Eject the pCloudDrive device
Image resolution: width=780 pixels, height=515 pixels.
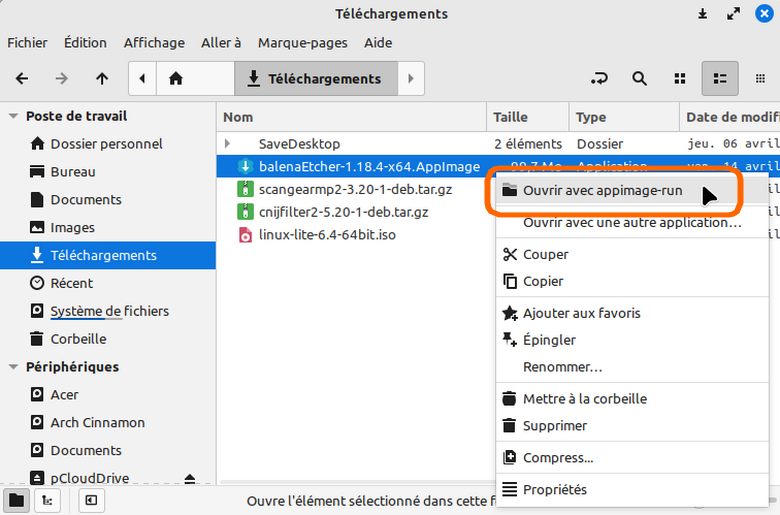pos(190,479)
